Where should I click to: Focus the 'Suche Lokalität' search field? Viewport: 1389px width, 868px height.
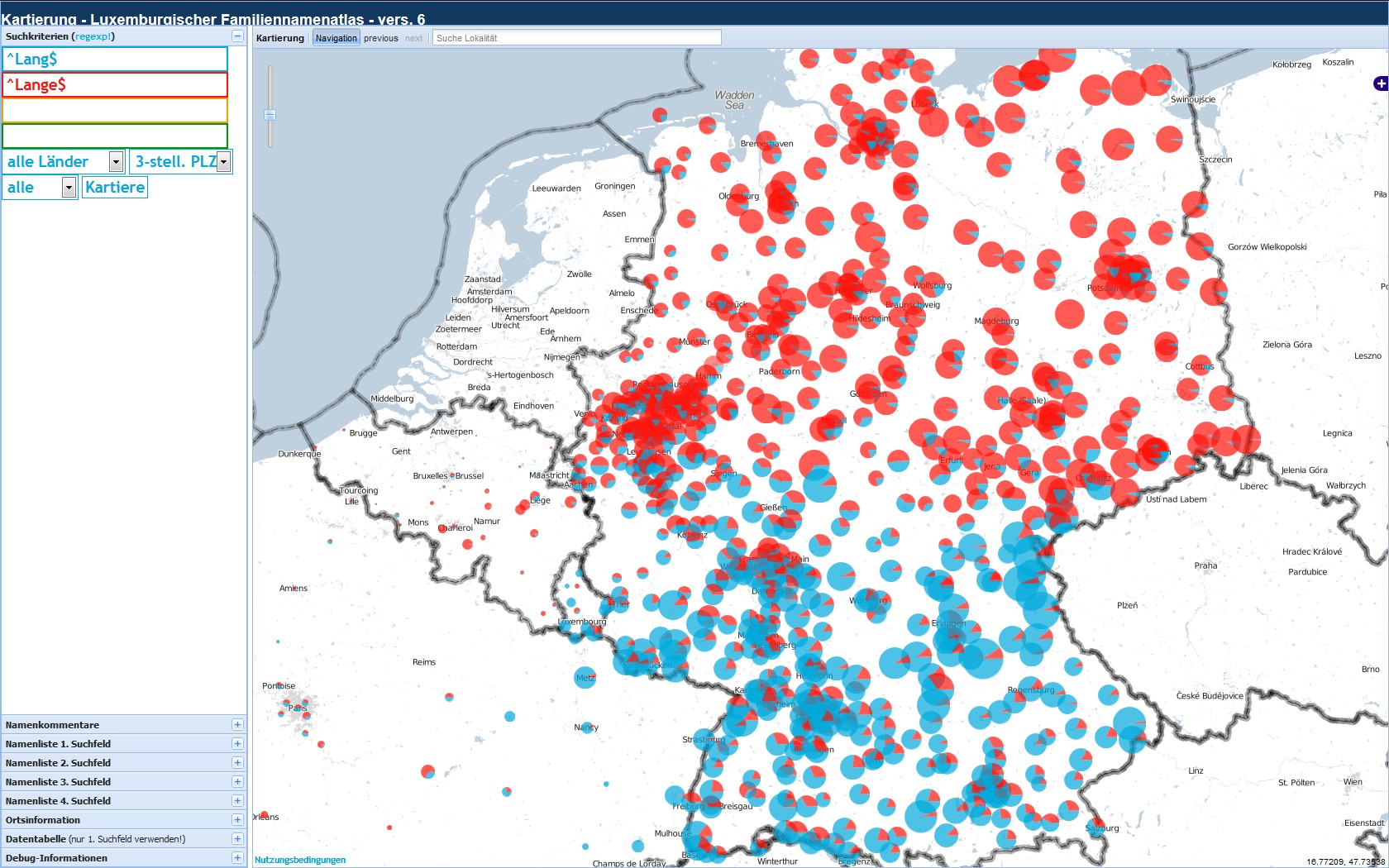point(576,38)
